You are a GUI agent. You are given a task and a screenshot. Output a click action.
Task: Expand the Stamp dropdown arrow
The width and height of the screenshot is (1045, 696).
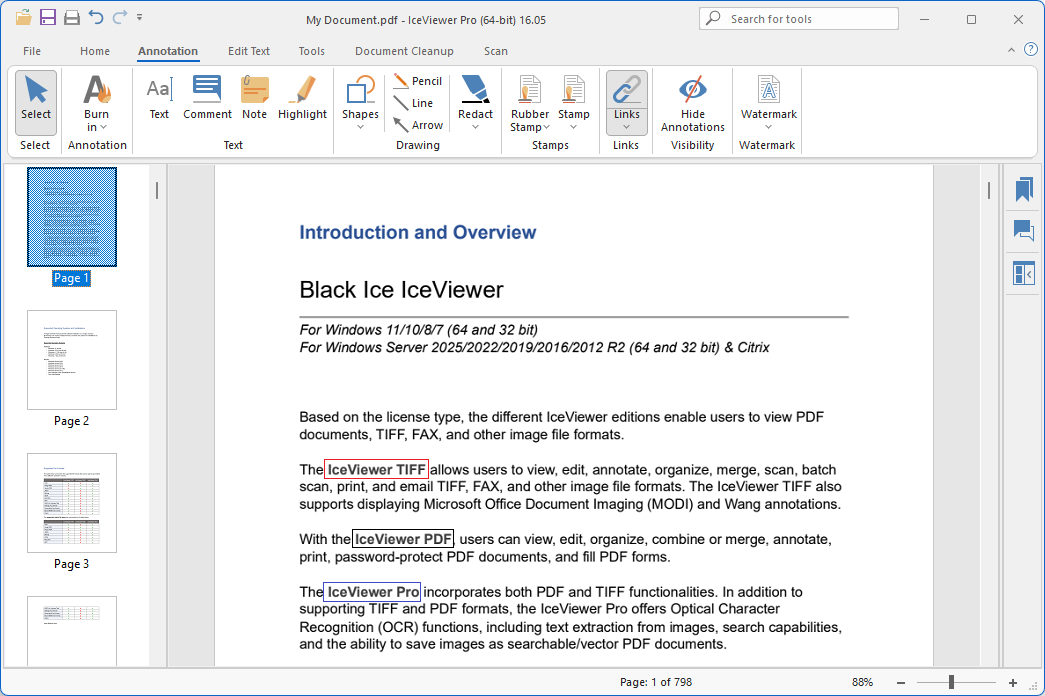(x=574, y=127)
